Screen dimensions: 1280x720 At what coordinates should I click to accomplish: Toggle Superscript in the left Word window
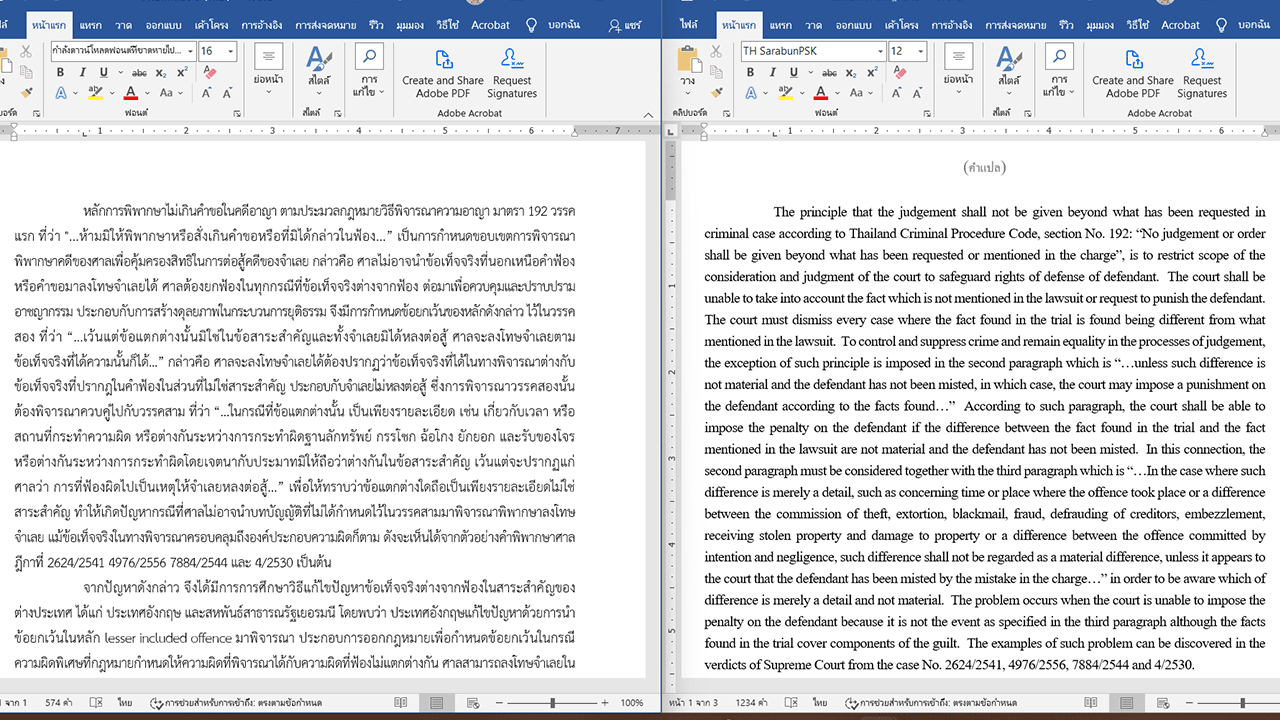point(182,72)
